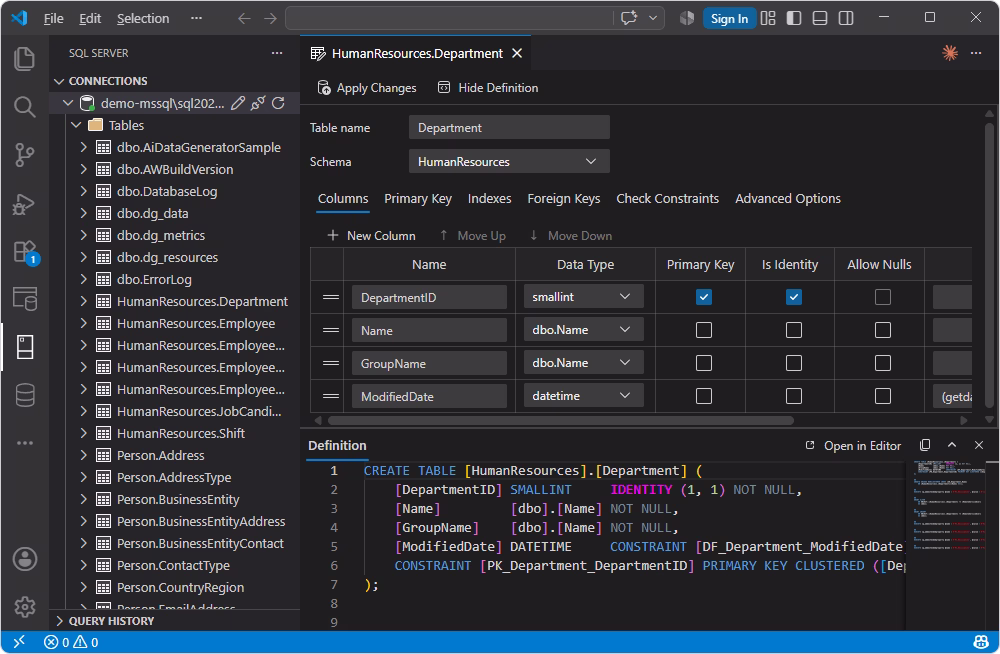The height and width of the screenshot is (654, 1000).
Task: Click Sign In button
Action: point(729,19)
